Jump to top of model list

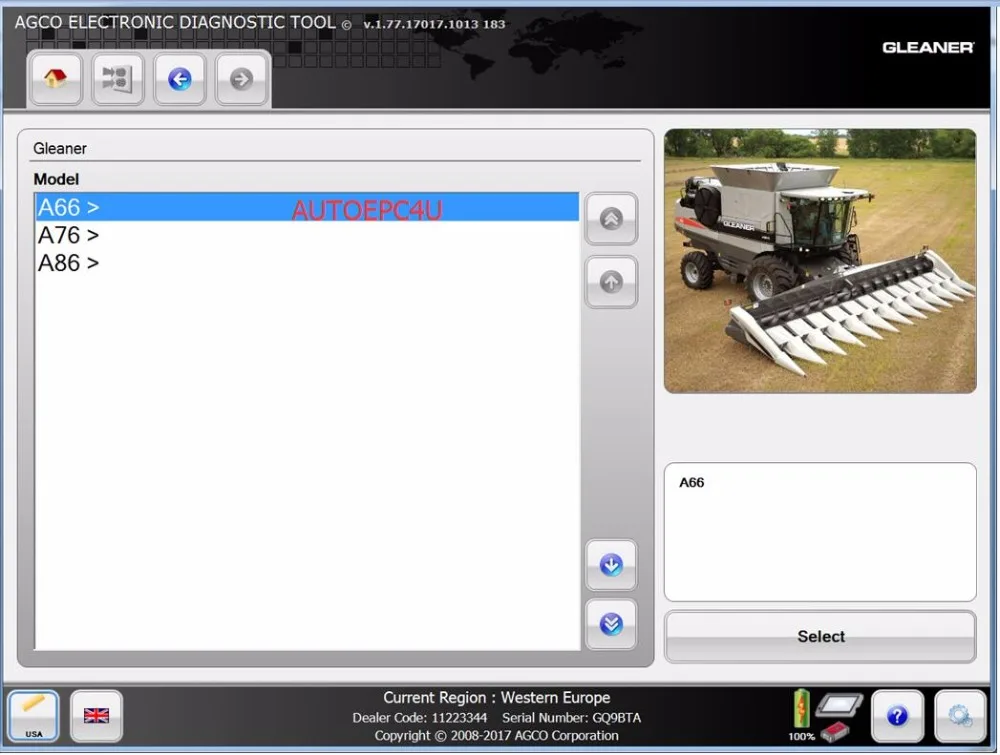tap(611, 219)
